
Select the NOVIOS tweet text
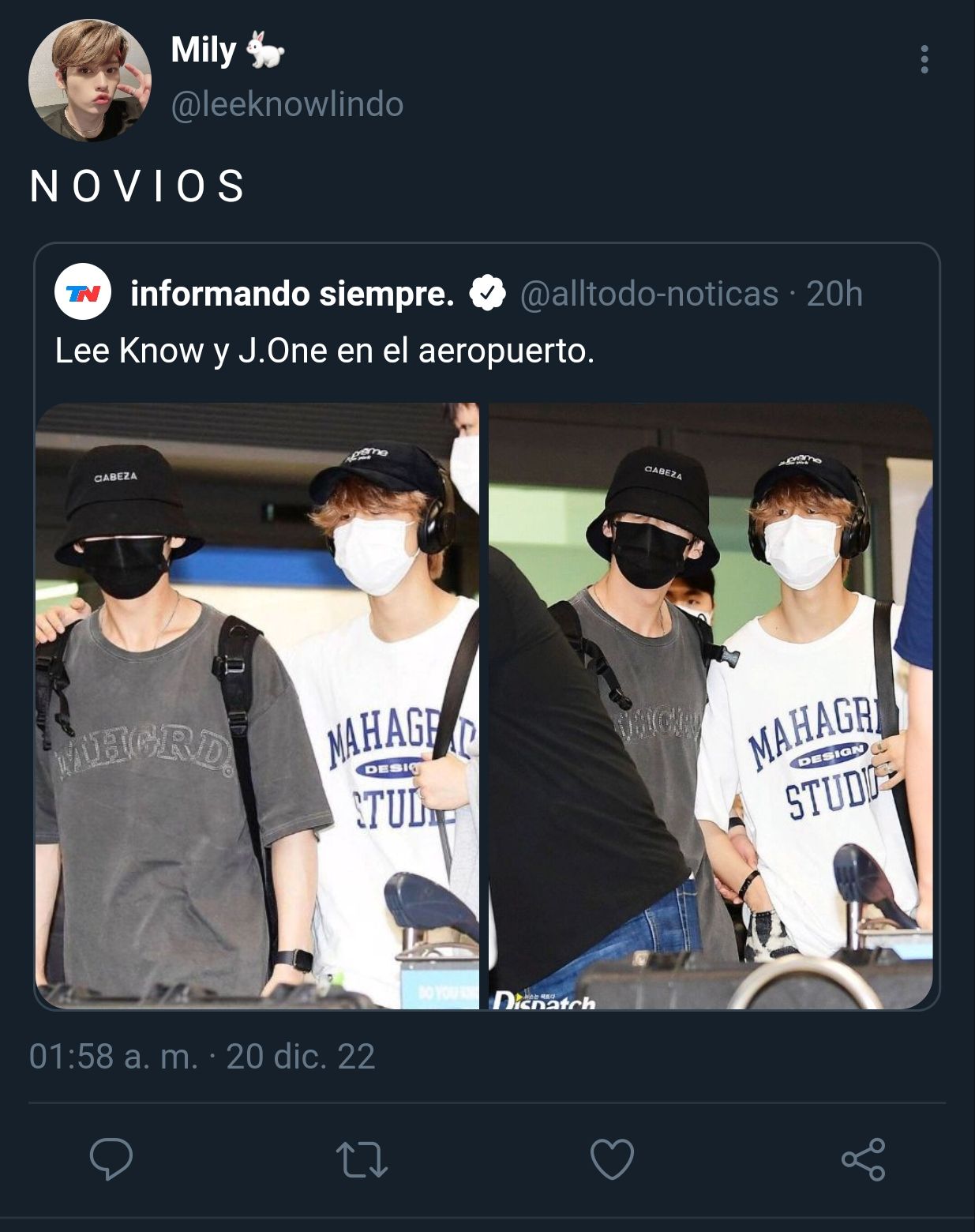(x=138, y=186)
